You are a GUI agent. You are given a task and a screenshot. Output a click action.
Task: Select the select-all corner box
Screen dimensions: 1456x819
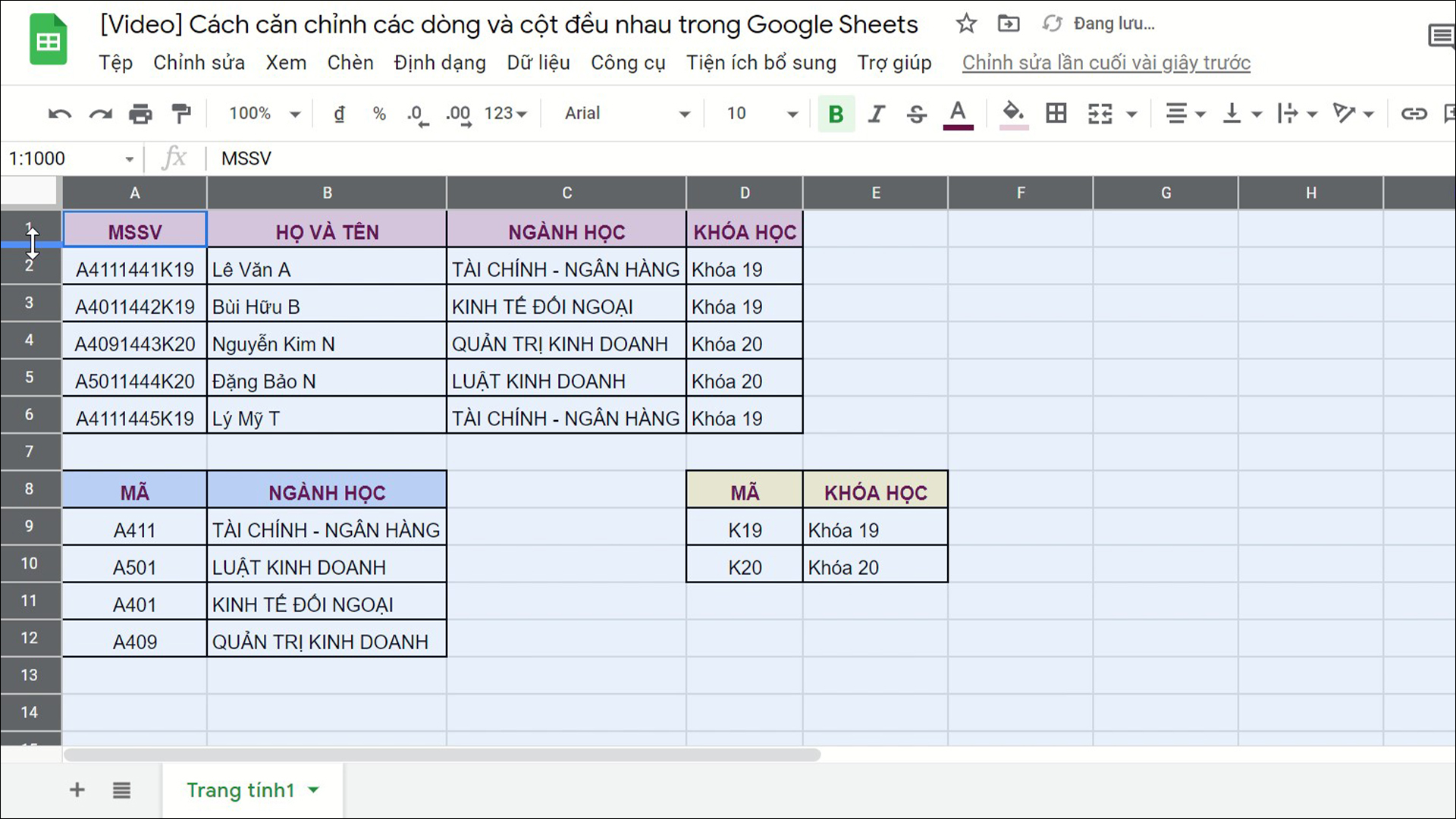30,191
